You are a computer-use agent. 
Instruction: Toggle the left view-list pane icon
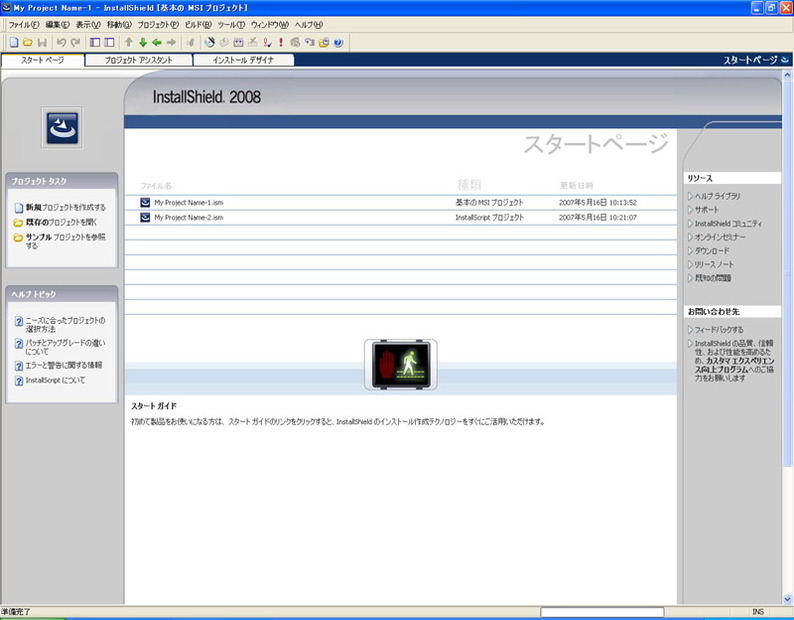(95, 43)
